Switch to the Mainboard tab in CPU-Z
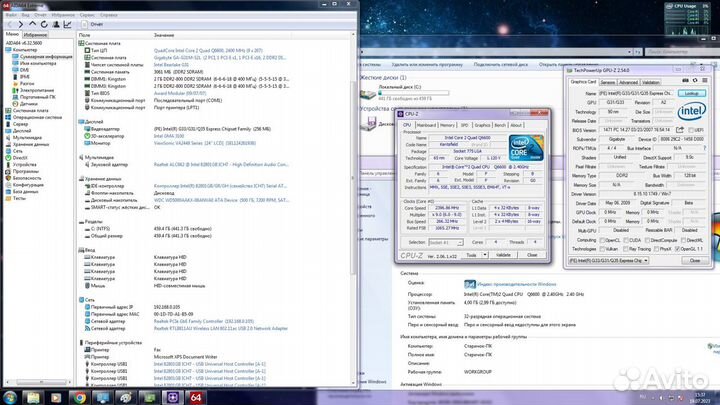This screenshot has height=405, width=720. pos(426,125)
